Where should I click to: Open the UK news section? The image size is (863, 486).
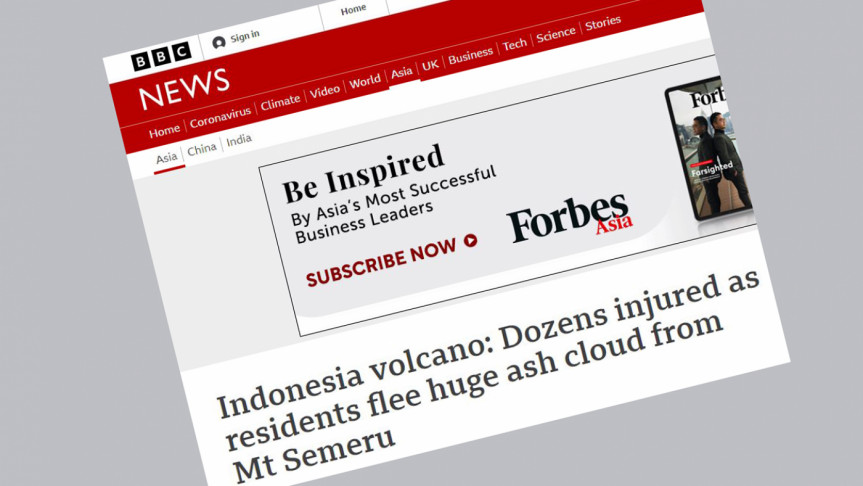click(430, 65)
